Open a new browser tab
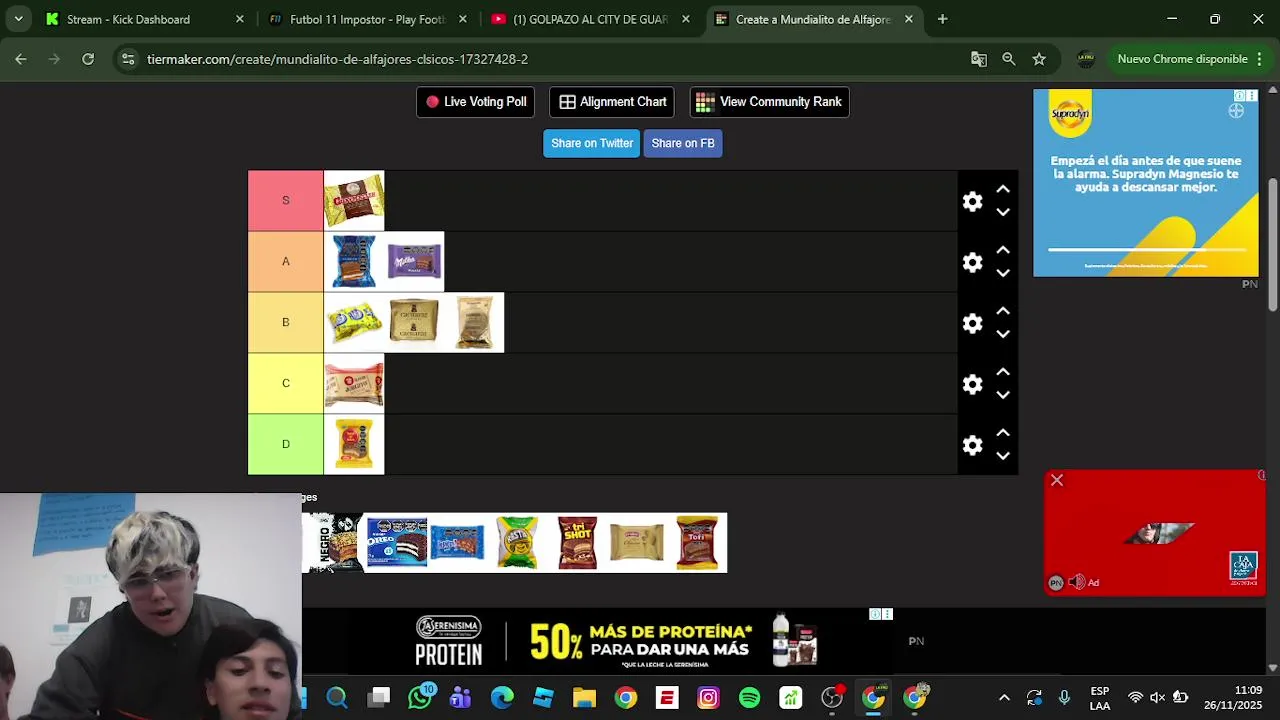 point(942,19)
